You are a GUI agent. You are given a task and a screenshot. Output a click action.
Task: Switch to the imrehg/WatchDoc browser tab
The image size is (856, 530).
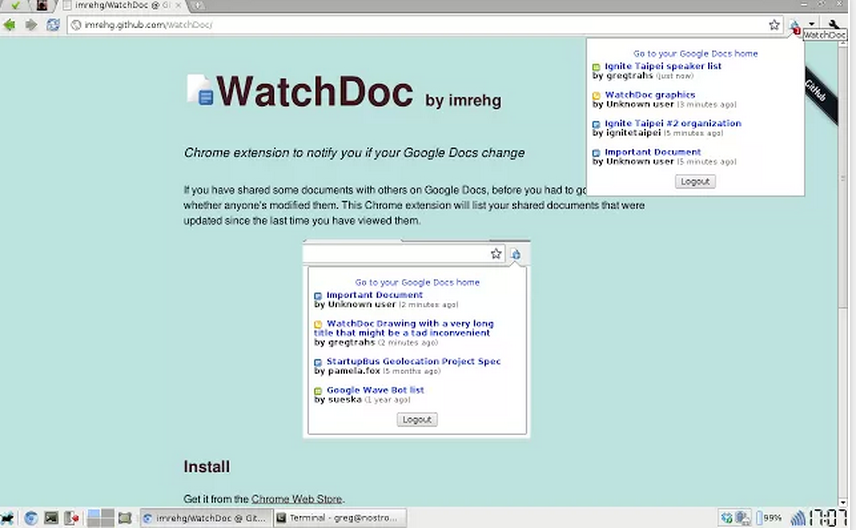121,5
